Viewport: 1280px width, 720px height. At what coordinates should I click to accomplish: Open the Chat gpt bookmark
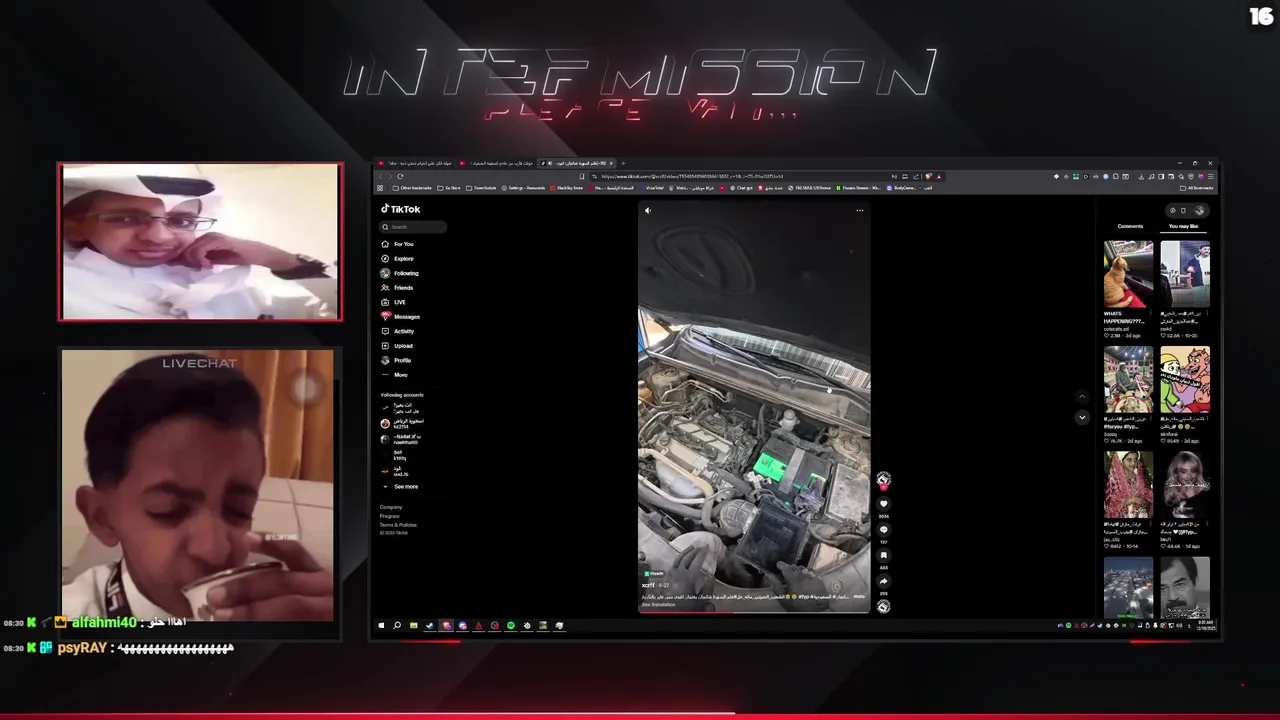(741, 188)
